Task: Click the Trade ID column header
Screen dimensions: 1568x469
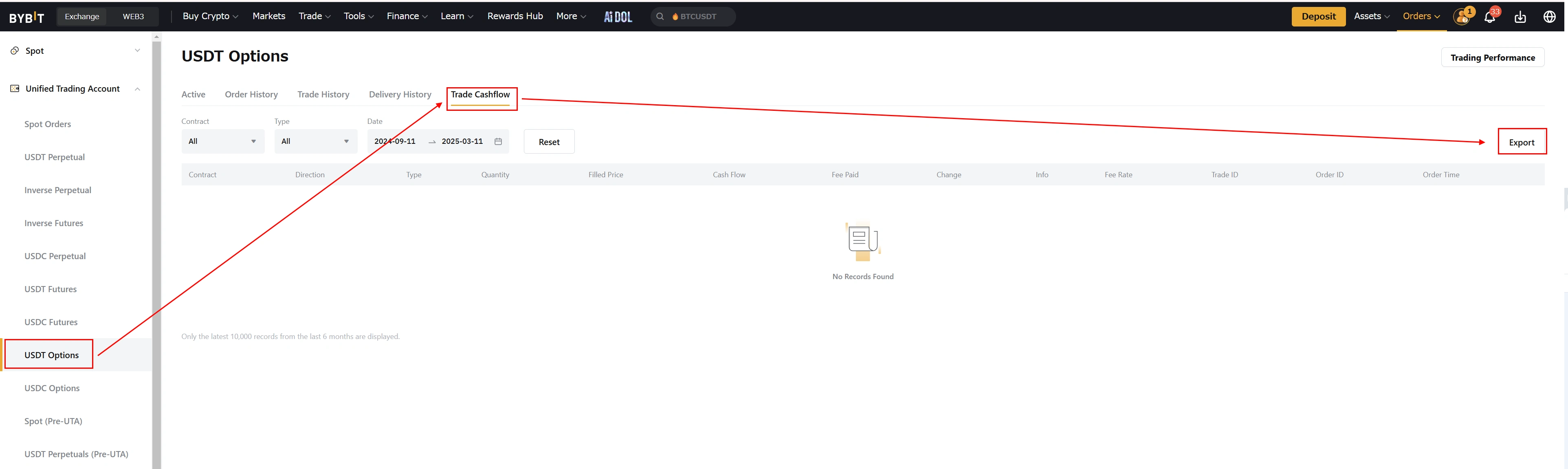Action: (1224, 175)
